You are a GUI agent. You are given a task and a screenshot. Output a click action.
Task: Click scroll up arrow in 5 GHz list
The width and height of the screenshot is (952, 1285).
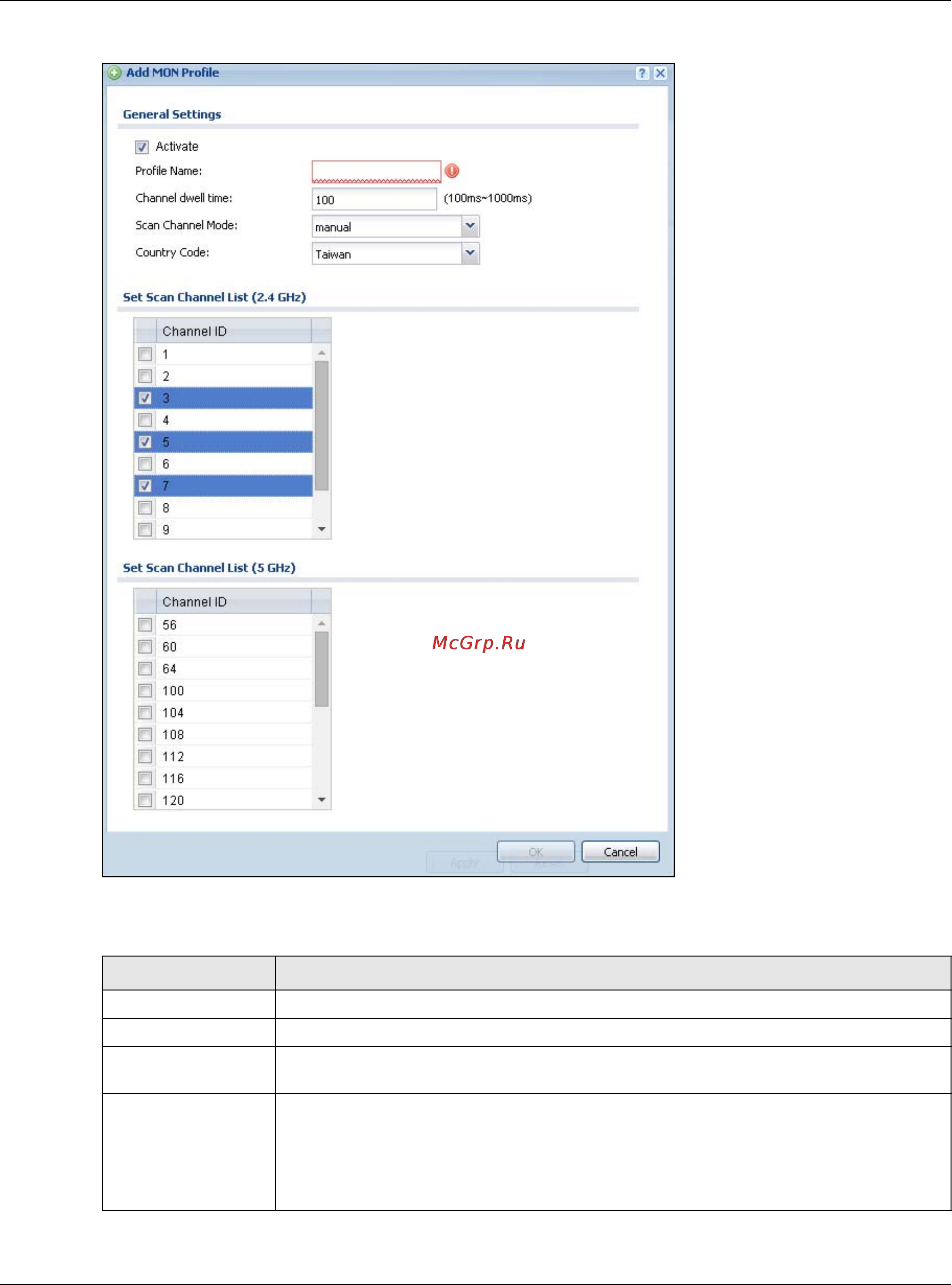click(321, 623)
